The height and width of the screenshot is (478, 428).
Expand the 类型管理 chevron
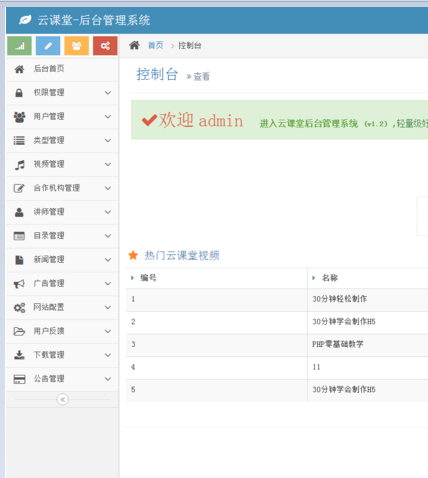pyautogui.click(x=108, y=140)
